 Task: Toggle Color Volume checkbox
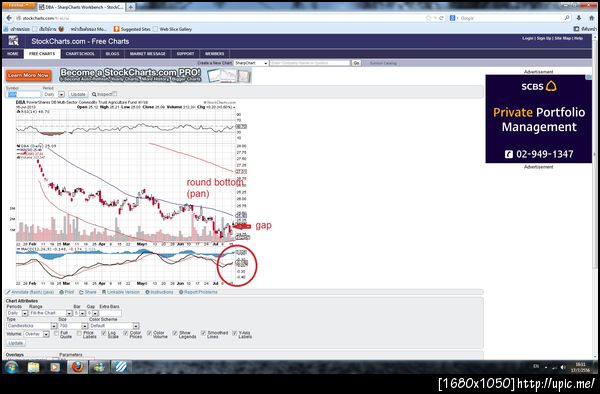[x=149, y=333]
